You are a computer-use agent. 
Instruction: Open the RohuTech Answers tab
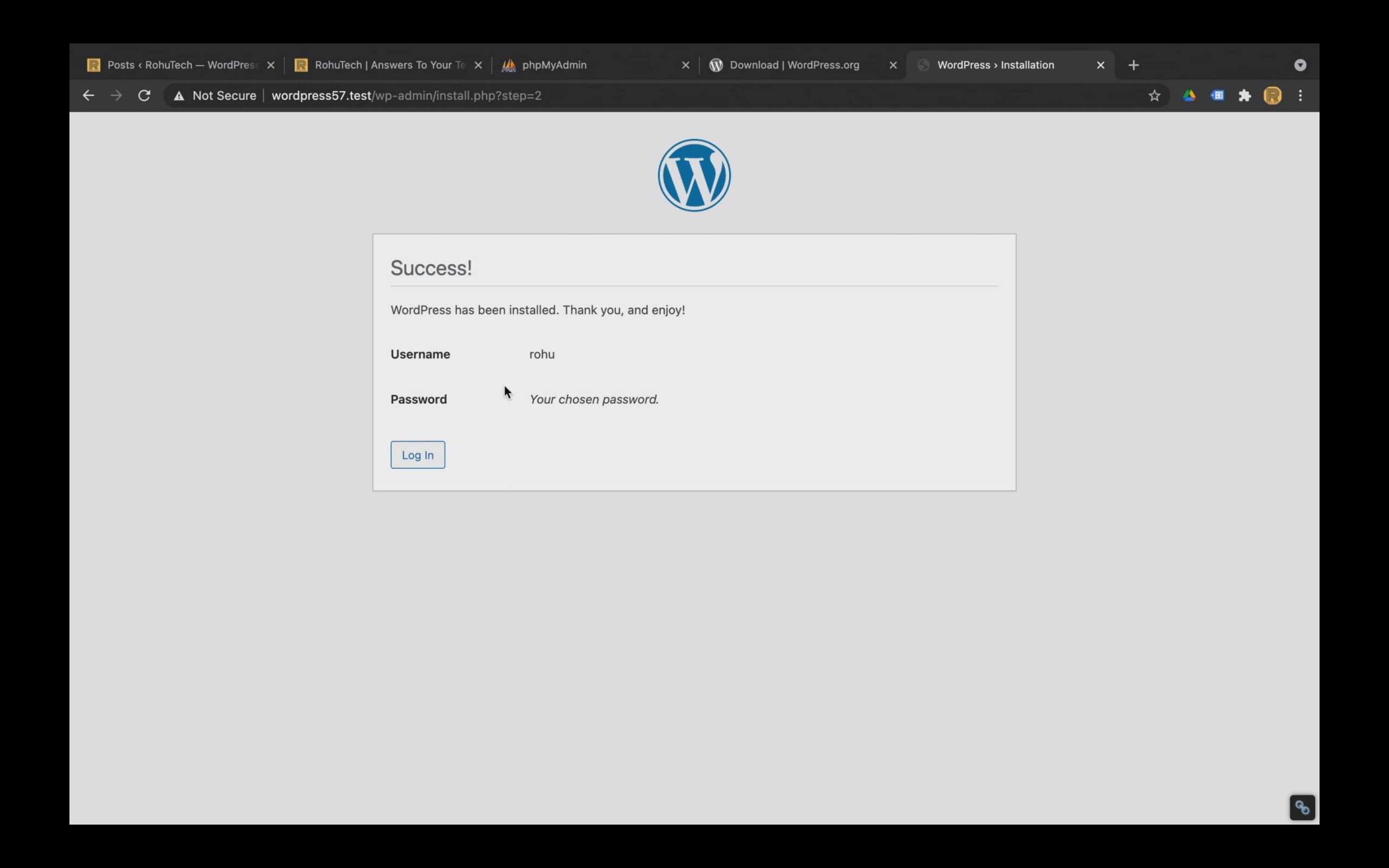click(x=388, y=64)
